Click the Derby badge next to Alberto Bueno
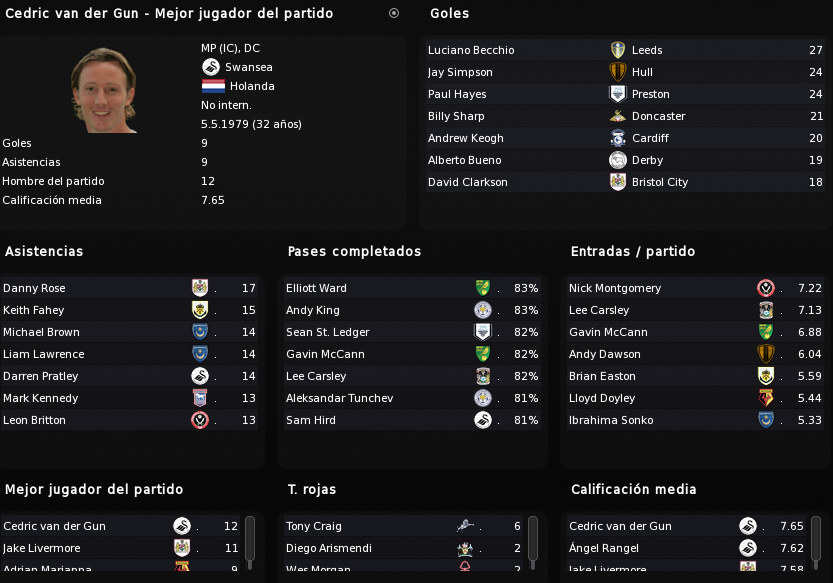Screen dimensions: 833x583 (x=617, y=160)
